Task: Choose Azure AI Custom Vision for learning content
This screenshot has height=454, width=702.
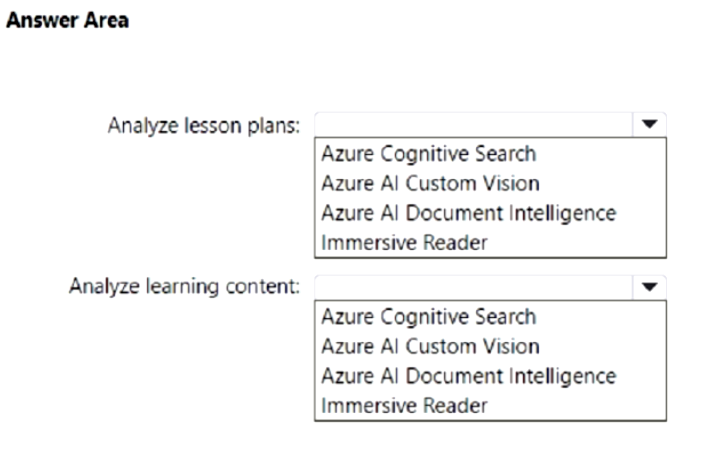Action: (x=430, y=346)
